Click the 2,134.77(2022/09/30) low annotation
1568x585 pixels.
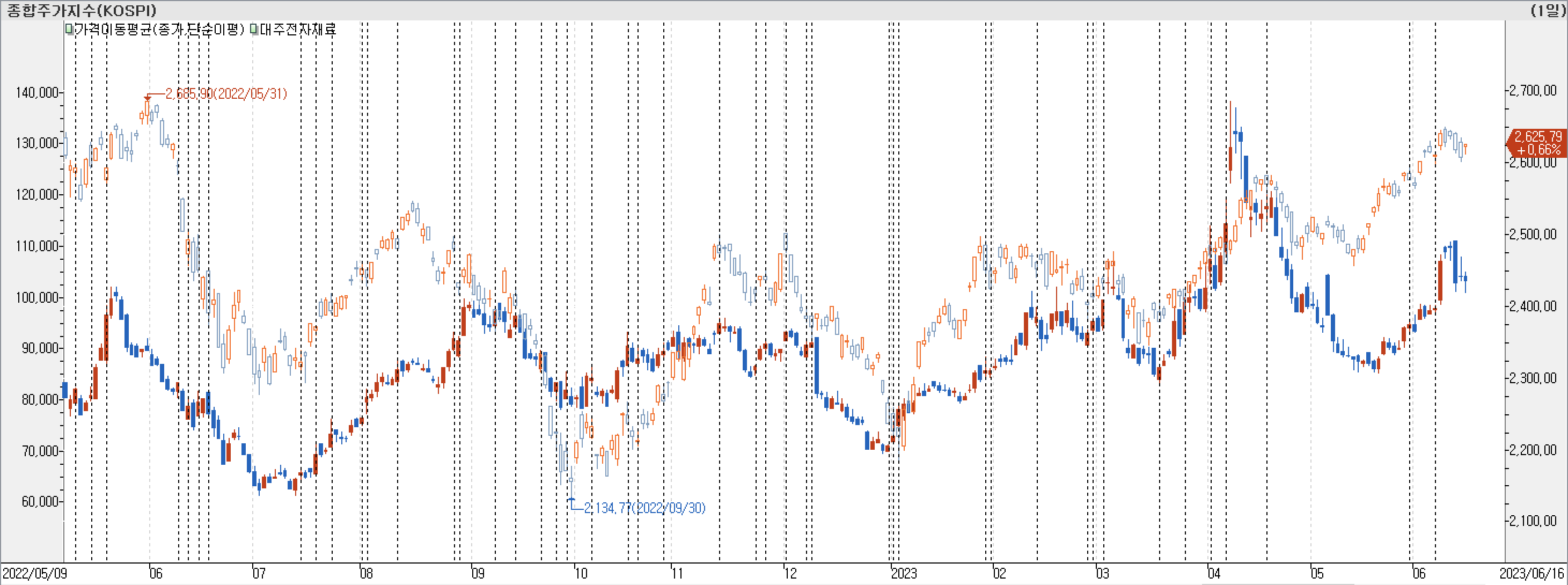644,508
